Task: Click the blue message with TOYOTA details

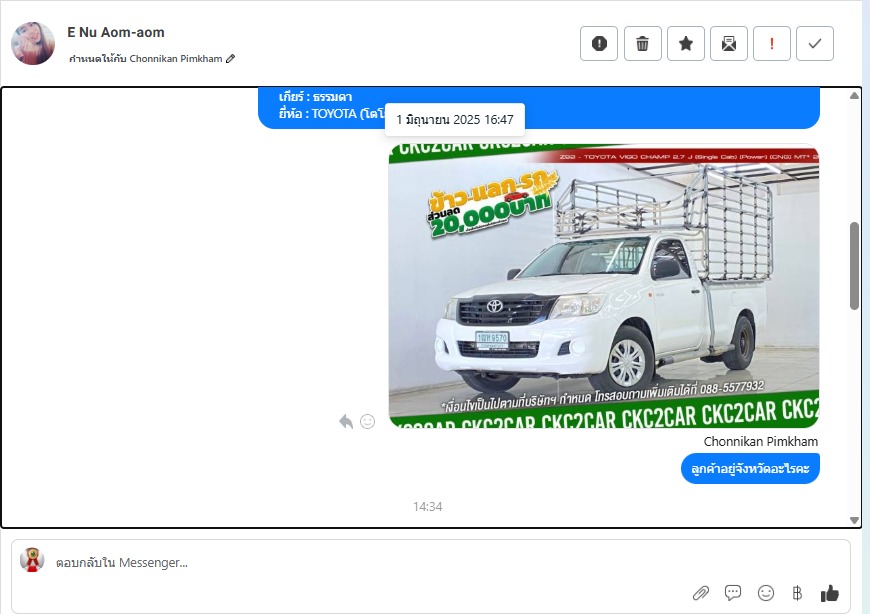Action: (539, 108)
